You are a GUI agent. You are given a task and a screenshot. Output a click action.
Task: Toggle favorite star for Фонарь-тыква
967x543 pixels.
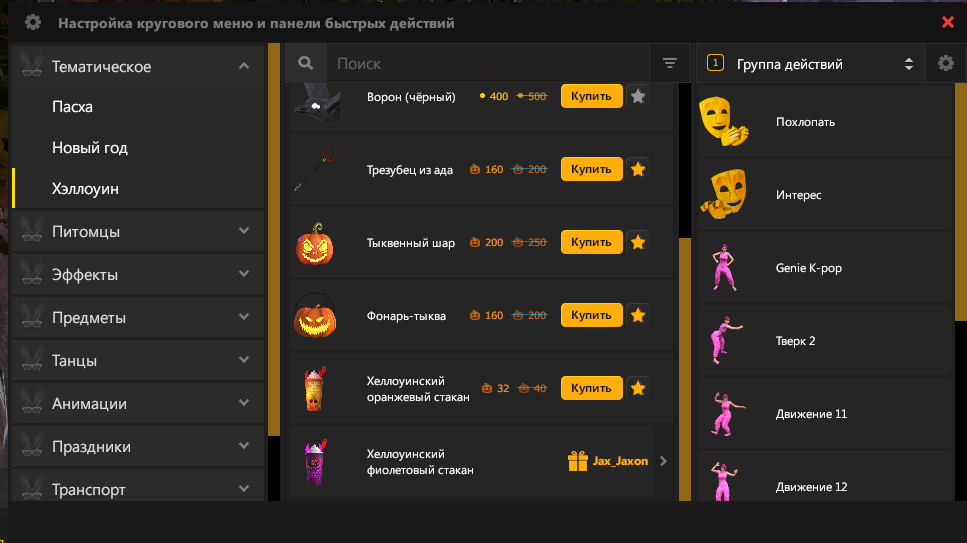pos(638,315)
